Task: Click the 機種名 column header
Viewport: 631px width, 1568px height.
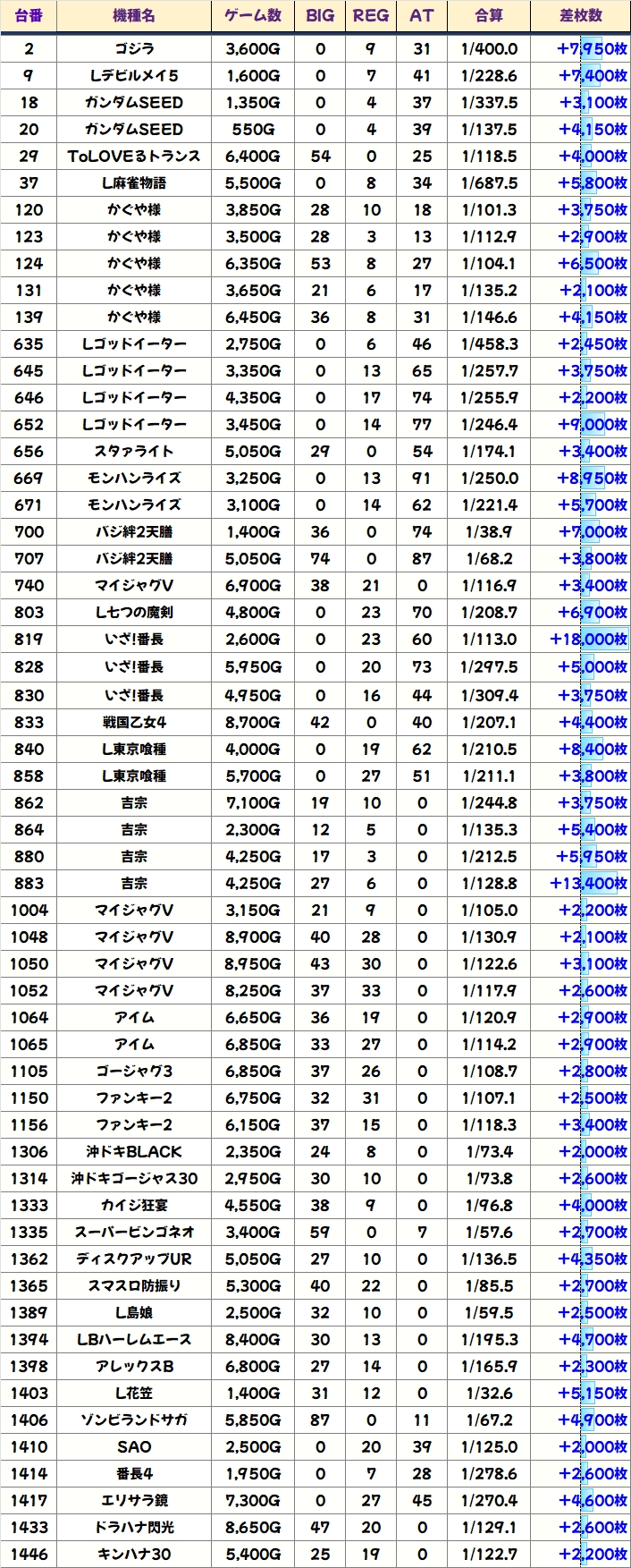Action: click(x=134, y=16)
